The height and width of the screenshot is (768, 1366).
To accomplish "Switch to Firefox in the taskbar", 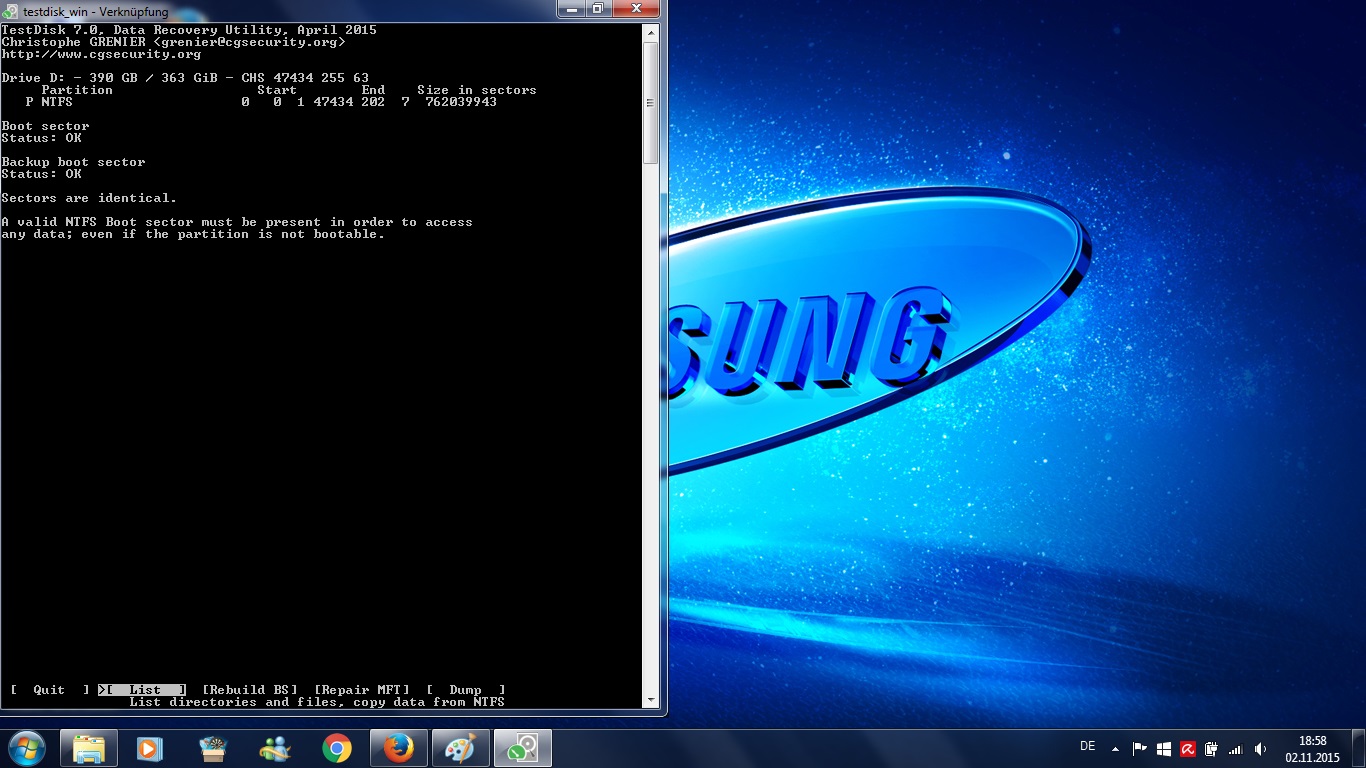I will pyautogui.click(x=399, y=748).
